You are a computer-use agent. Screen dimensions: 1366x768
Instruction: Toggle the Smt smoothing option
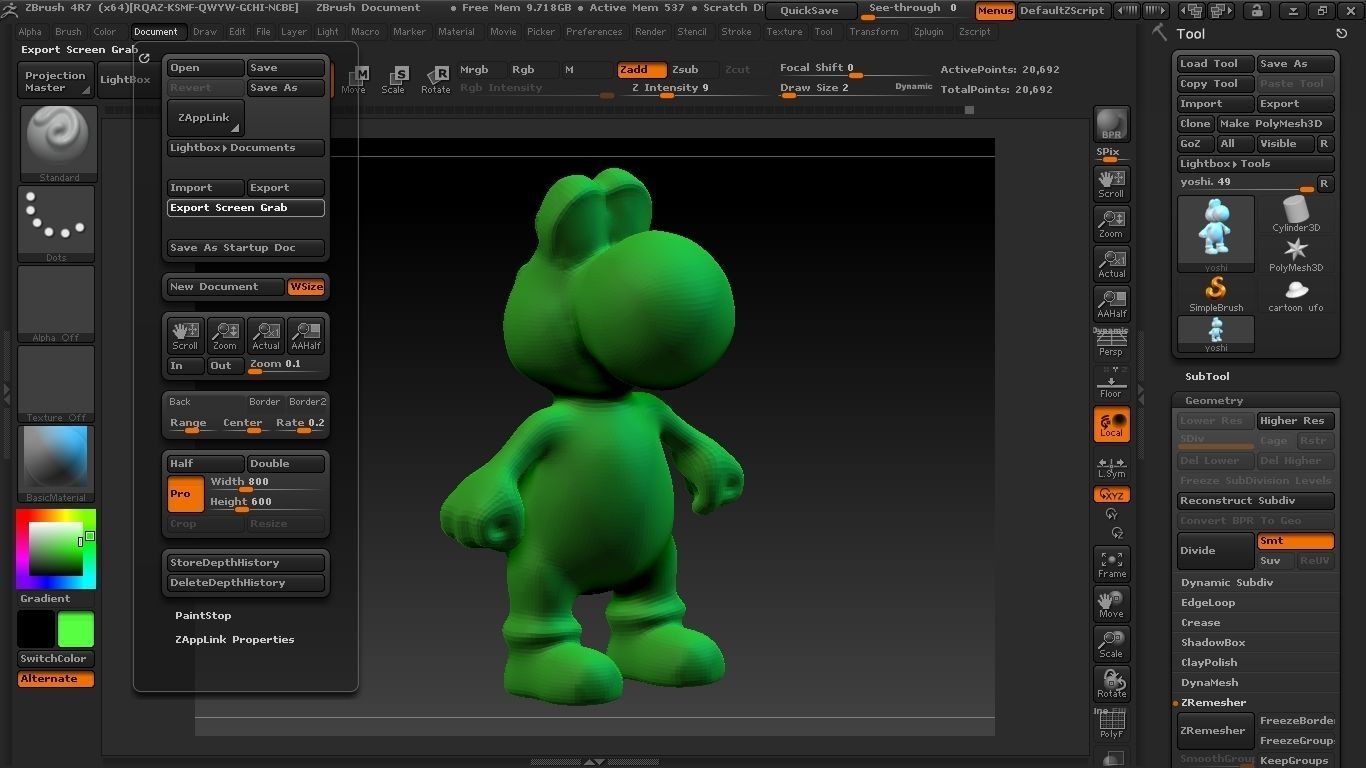pos(1295,541)
